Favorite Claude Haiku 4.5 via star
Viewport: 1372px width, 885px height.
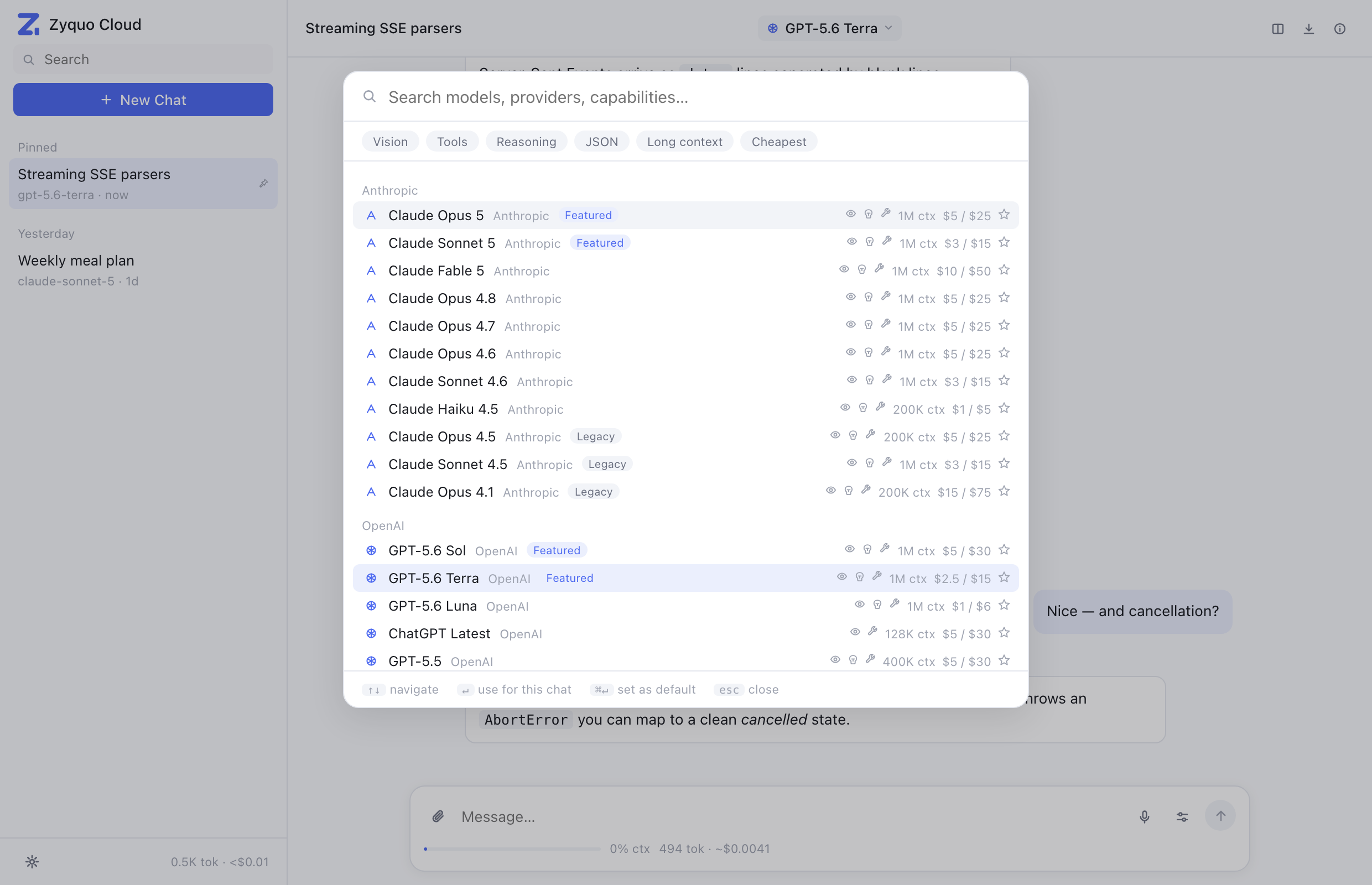pyautogui.click(x=1004, y=408)
